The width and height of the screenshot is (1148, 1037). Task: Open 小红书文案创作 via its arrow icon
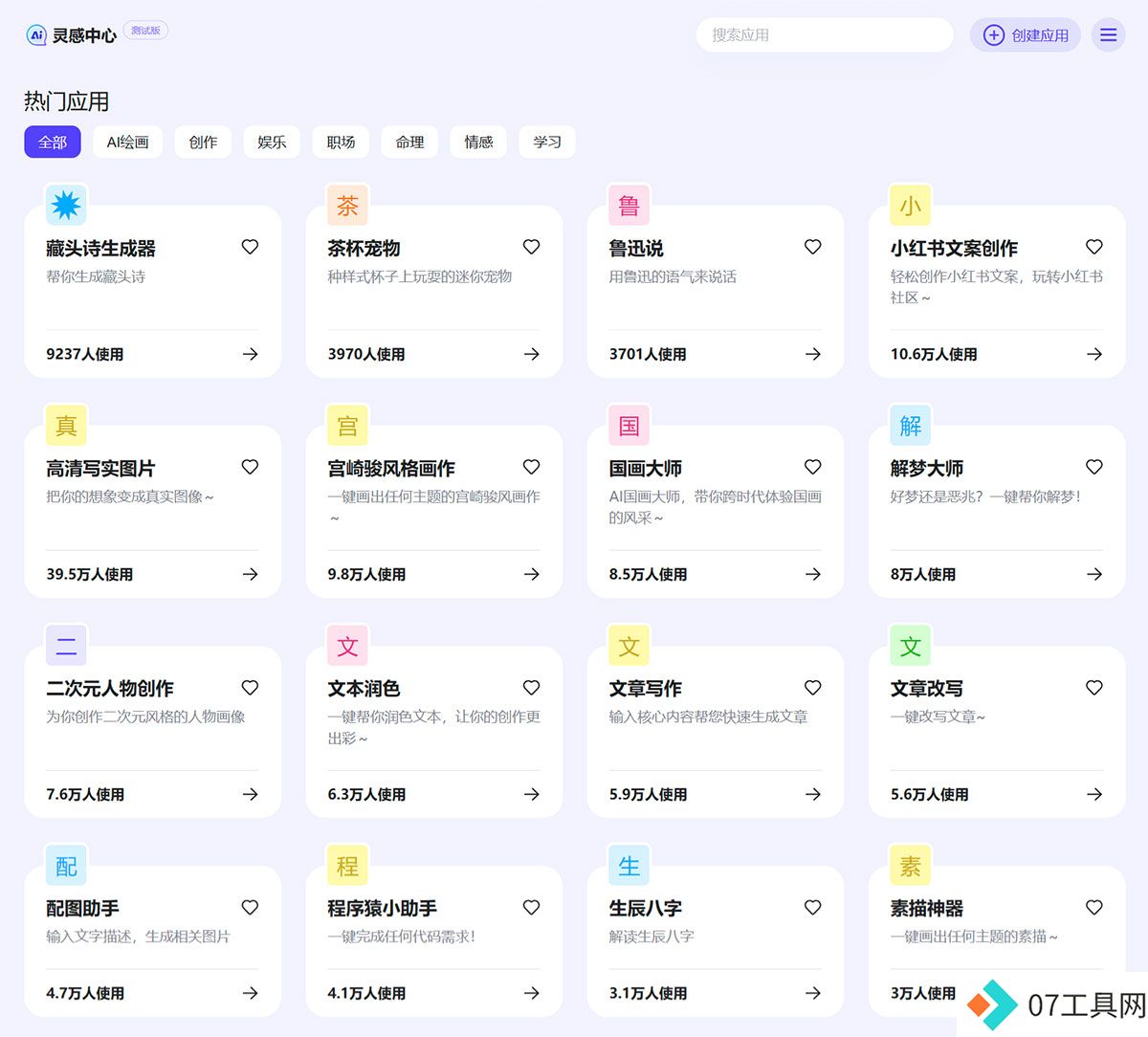(1093, 354)
